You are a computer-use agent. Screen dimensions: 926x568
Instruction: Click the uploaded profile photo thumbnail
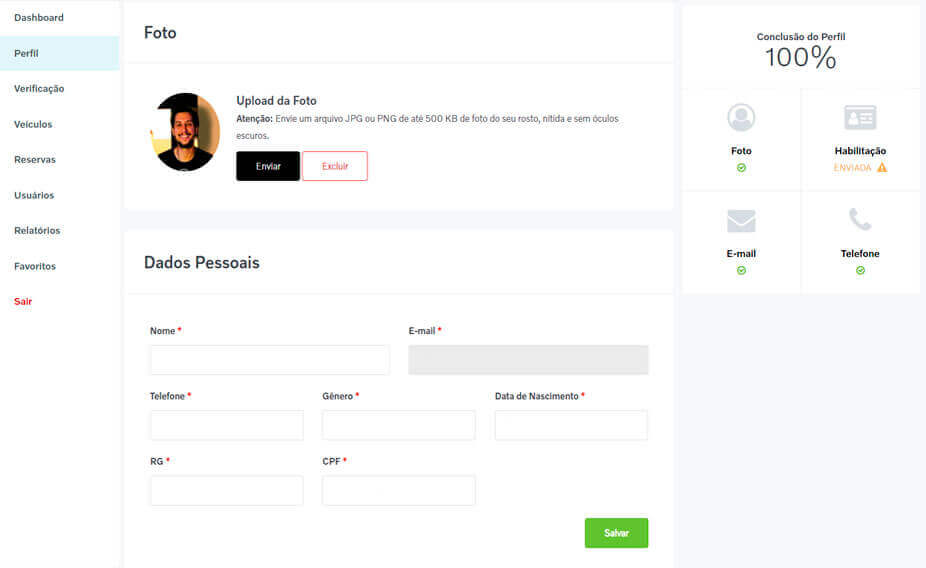[186, 132]
